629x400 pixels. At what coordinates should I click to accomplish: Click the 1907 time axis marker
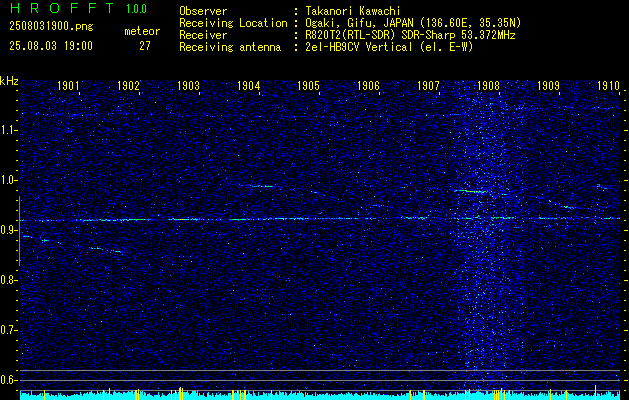(x=428, y=85)
